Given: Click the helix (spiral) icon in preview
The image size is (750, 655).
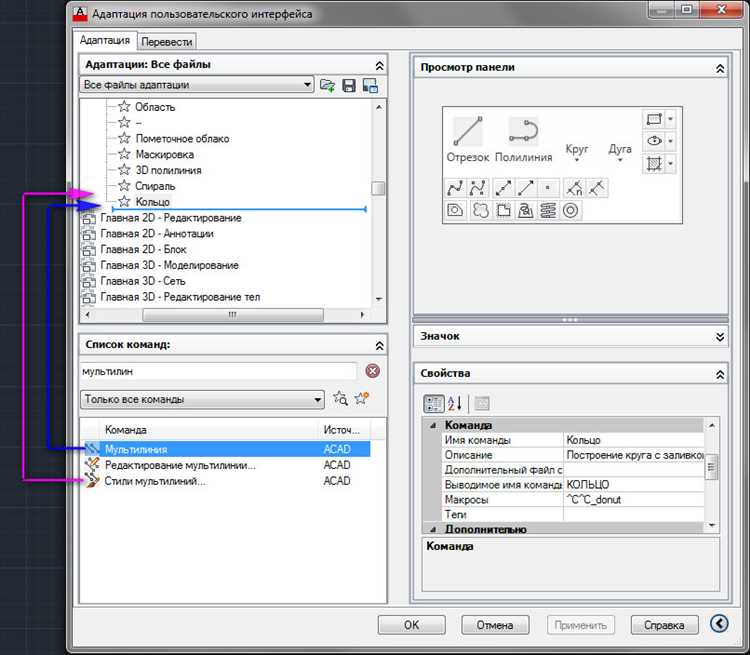Looking at the screenshot, I should tap(548, 210).
